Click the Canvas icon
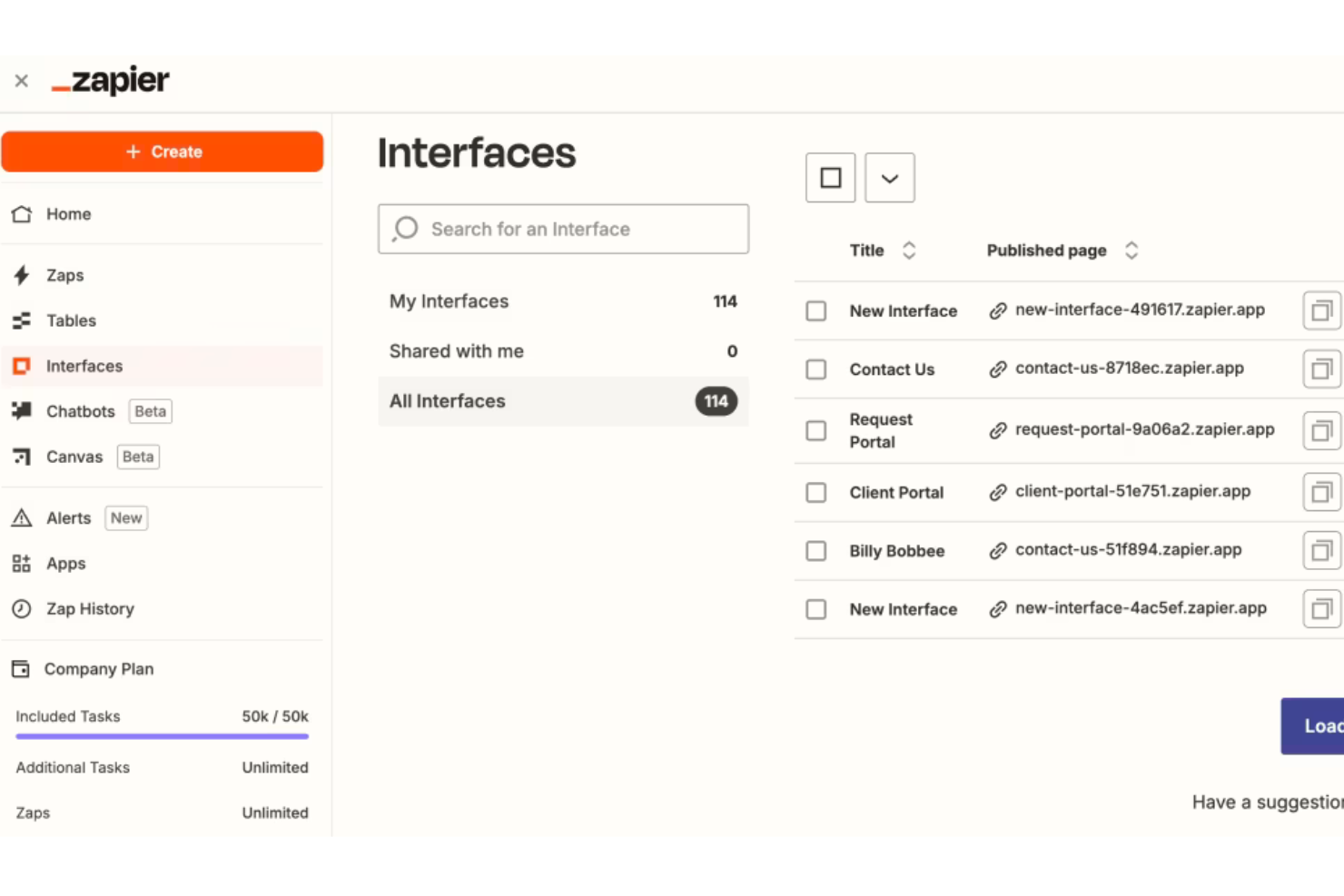Screen dimensions: 1344x896 click(x=22, y=457)
